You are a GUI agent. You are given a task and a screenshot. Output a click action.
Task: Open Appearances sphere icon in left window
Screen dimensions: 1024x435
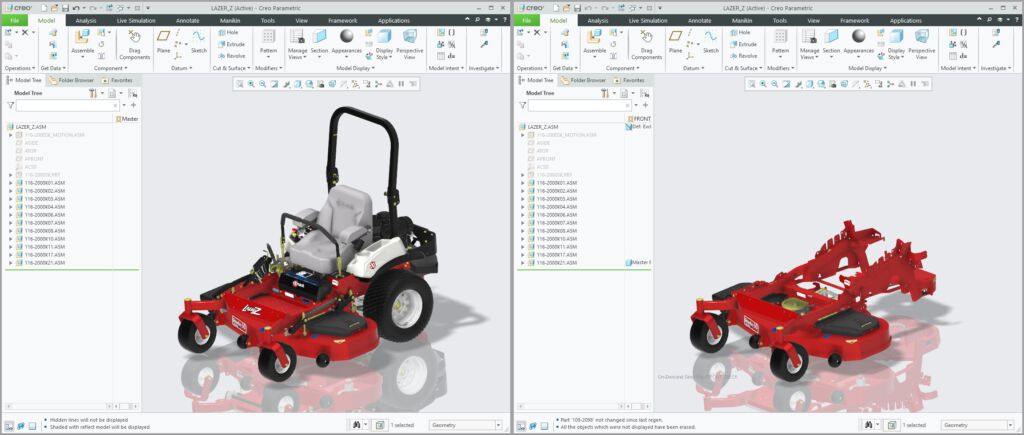click(x=346, y=36)
